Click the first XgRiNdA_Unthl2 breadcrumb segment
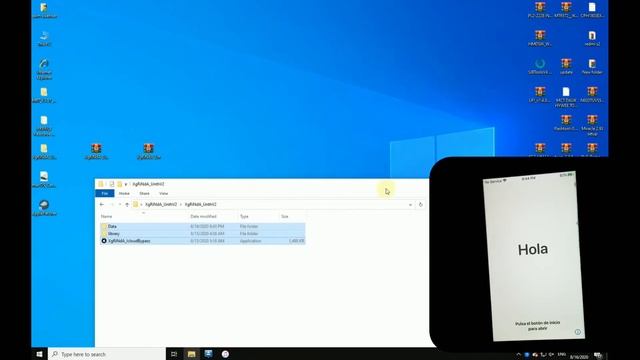 (161, 204)
